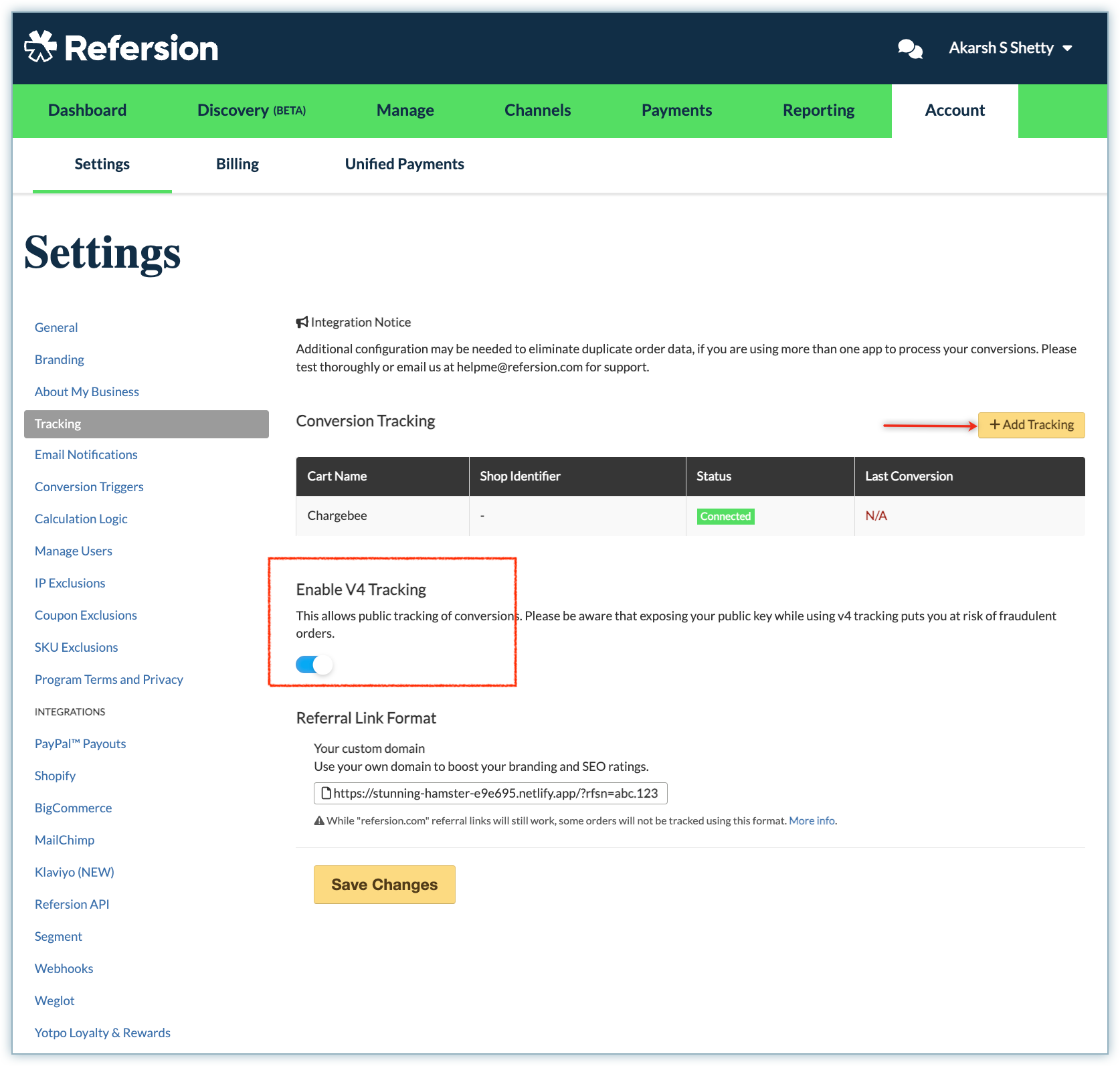Open the Manage menu
The image size is (1120, 1066).
coord(405,110)
